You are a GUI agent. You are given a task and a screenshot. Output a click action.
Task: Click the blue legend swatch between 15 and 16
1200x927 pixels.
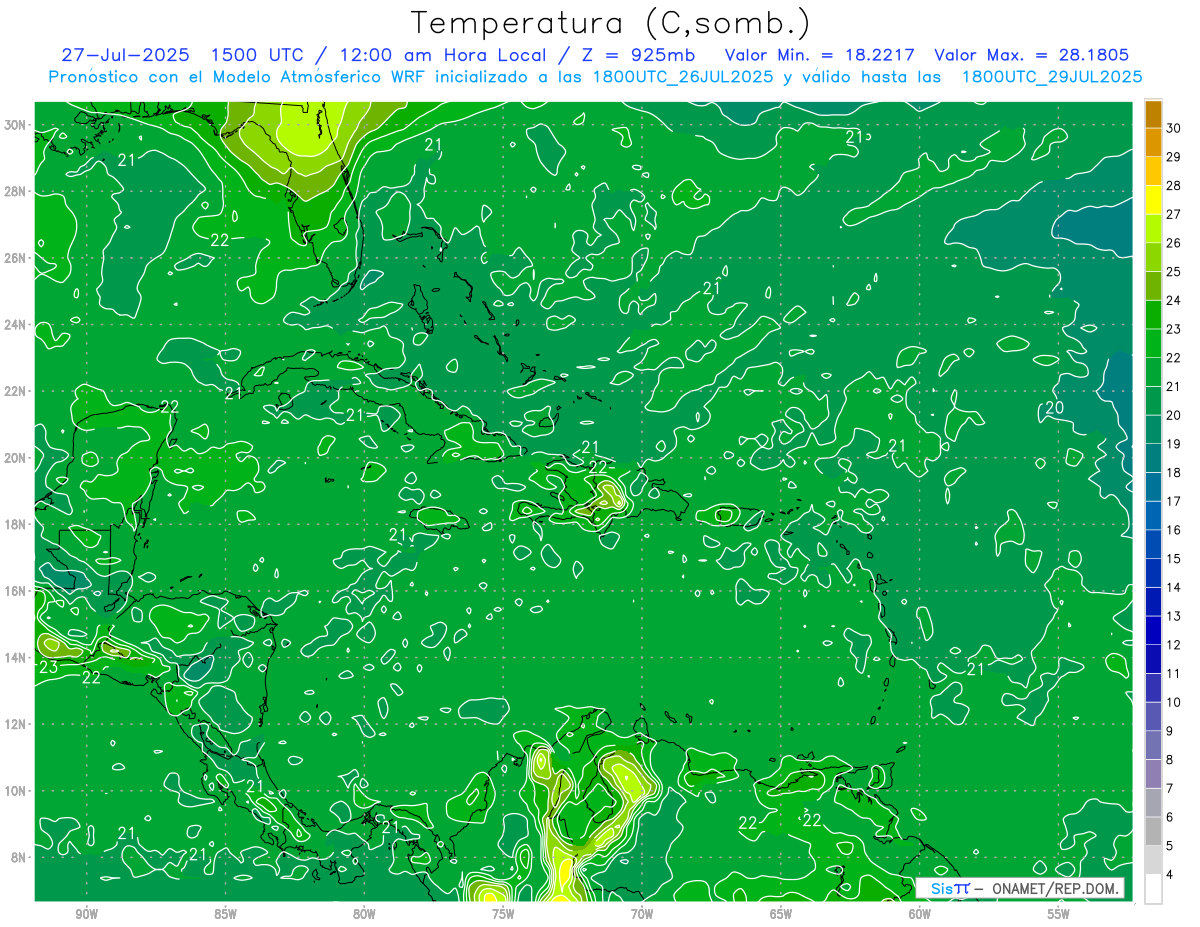click(x=1153, y=545)
